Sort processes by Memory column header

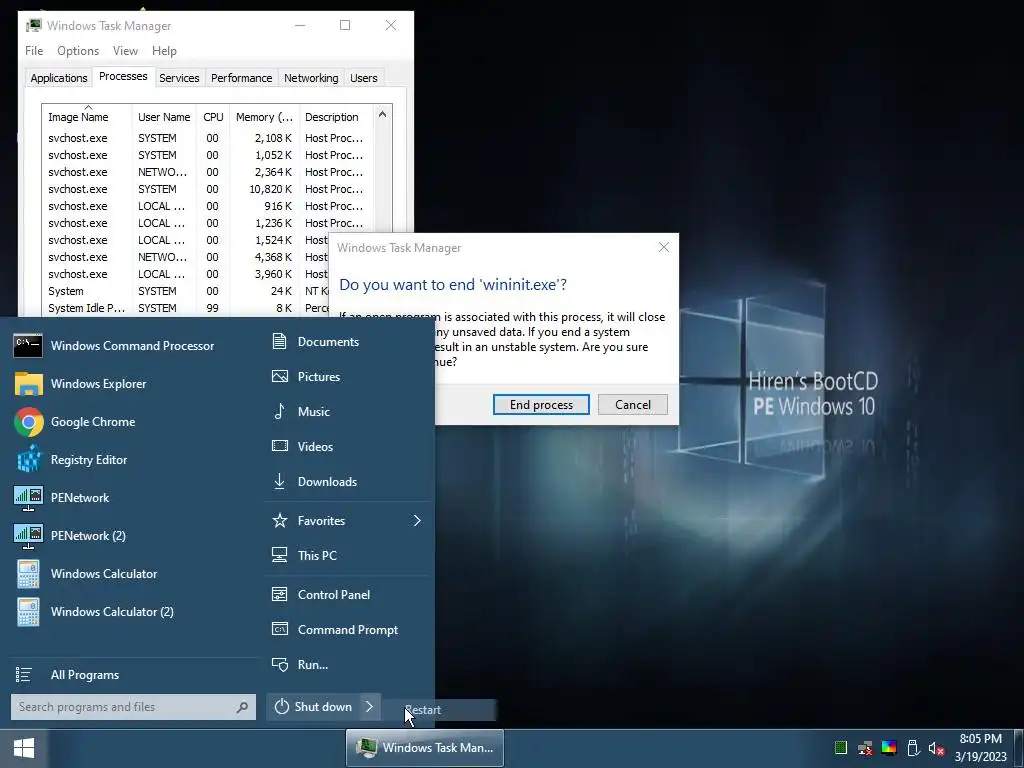pos(264,117)
